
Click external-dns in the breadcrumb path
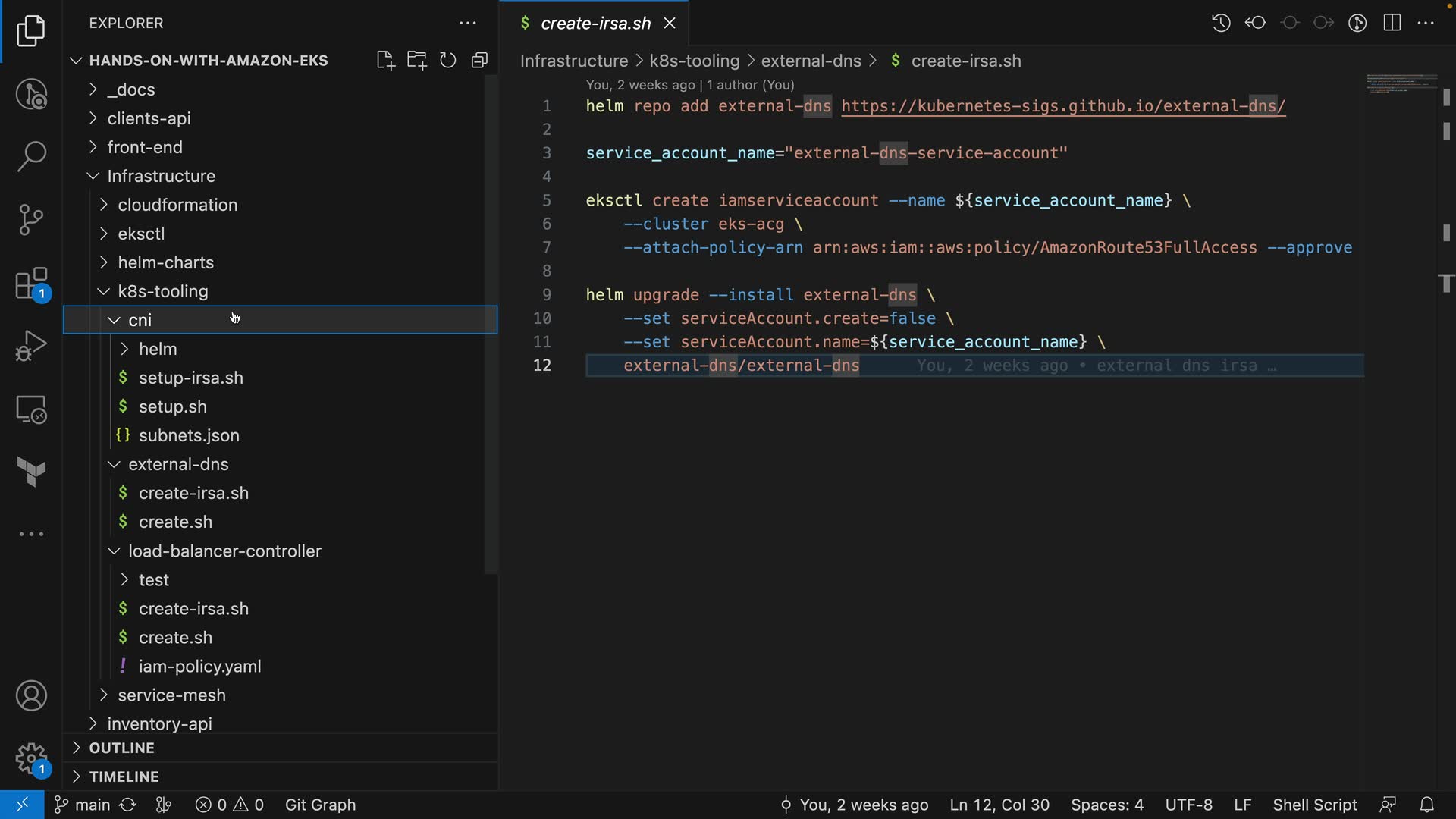[x=811, y=61]
